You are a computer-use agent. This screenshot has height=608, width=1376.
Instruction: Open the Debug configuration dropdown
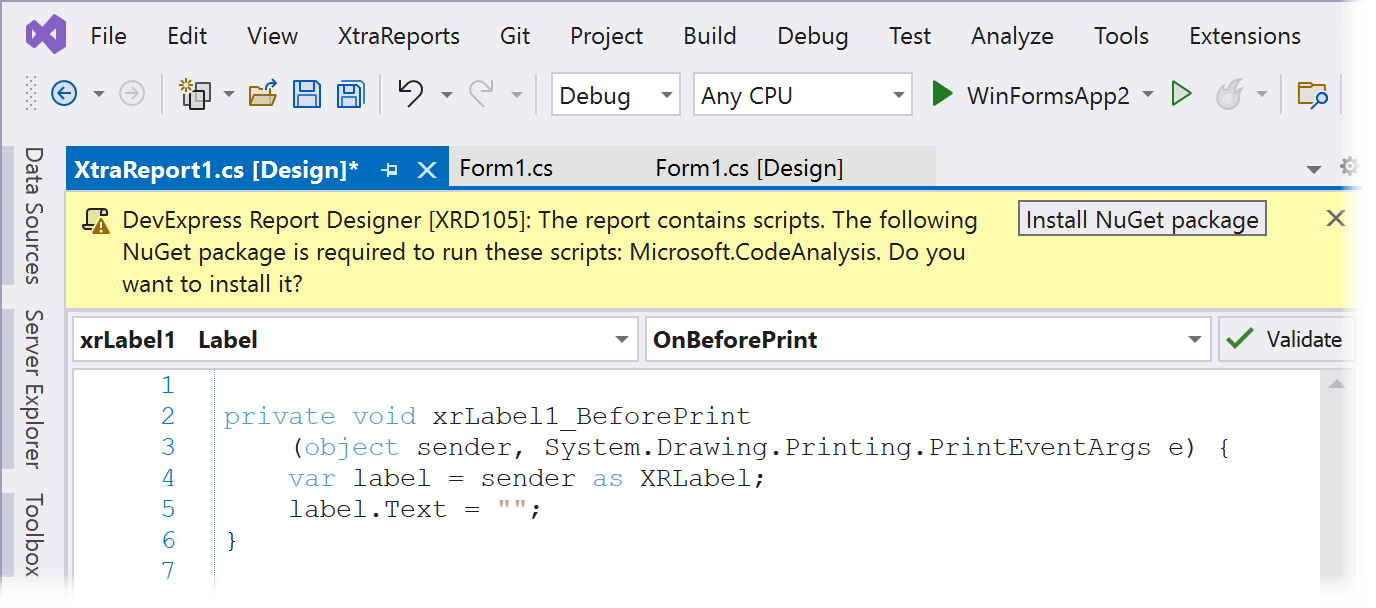tap(615, 95)
